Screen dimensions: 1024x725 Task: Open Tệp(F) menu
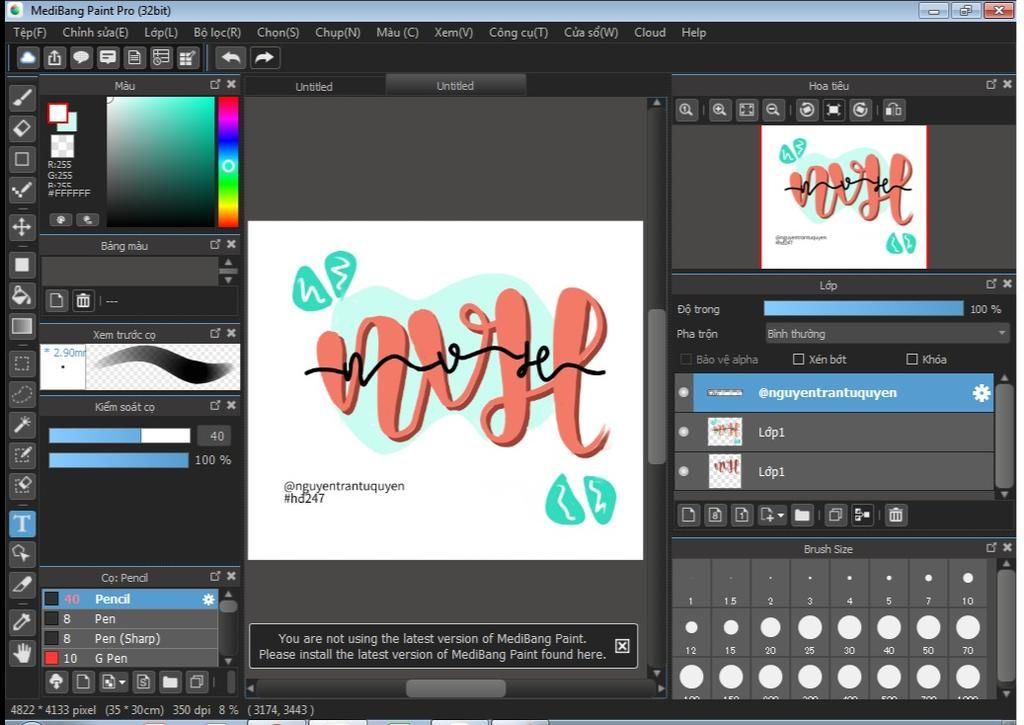coord(29,33)
